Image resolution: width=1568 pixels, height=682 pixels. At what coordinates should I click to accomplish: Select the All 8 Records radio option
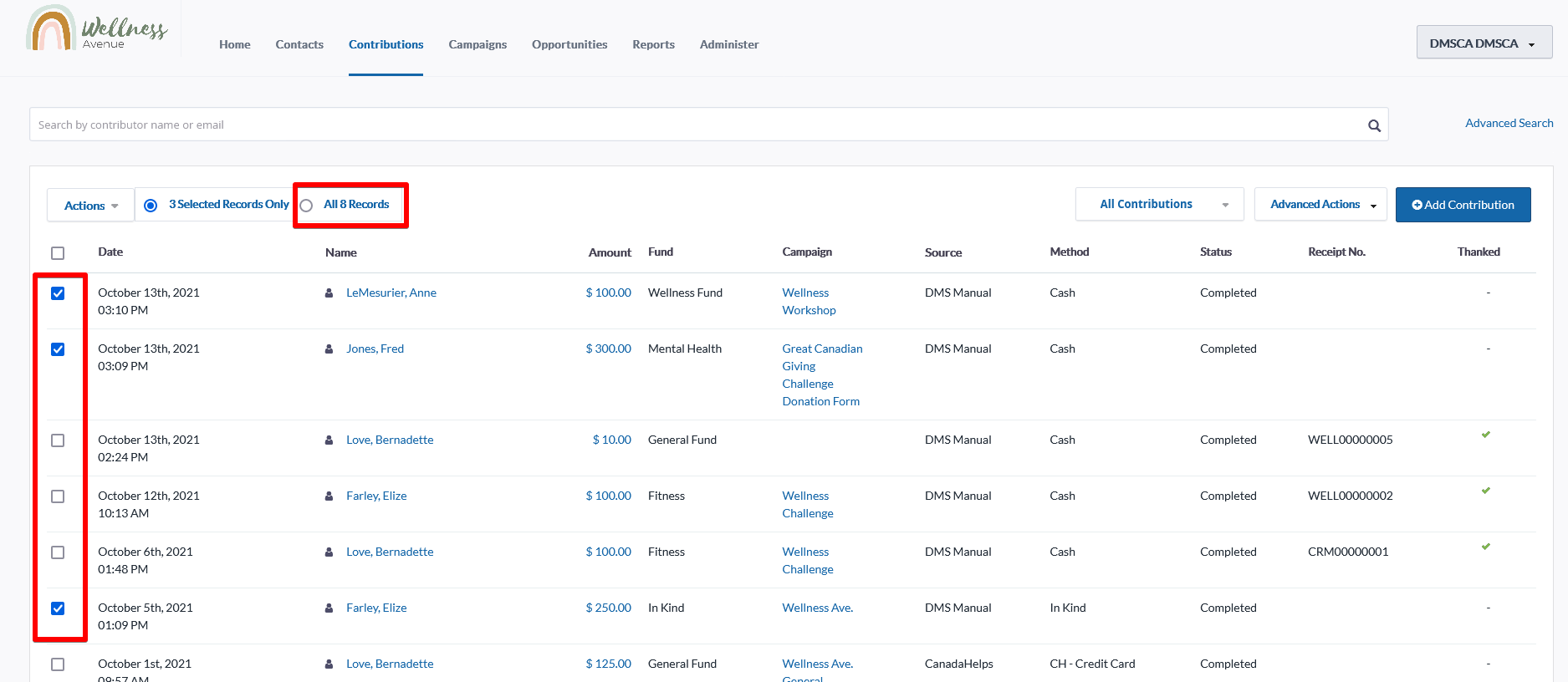[x=306, y=206]
